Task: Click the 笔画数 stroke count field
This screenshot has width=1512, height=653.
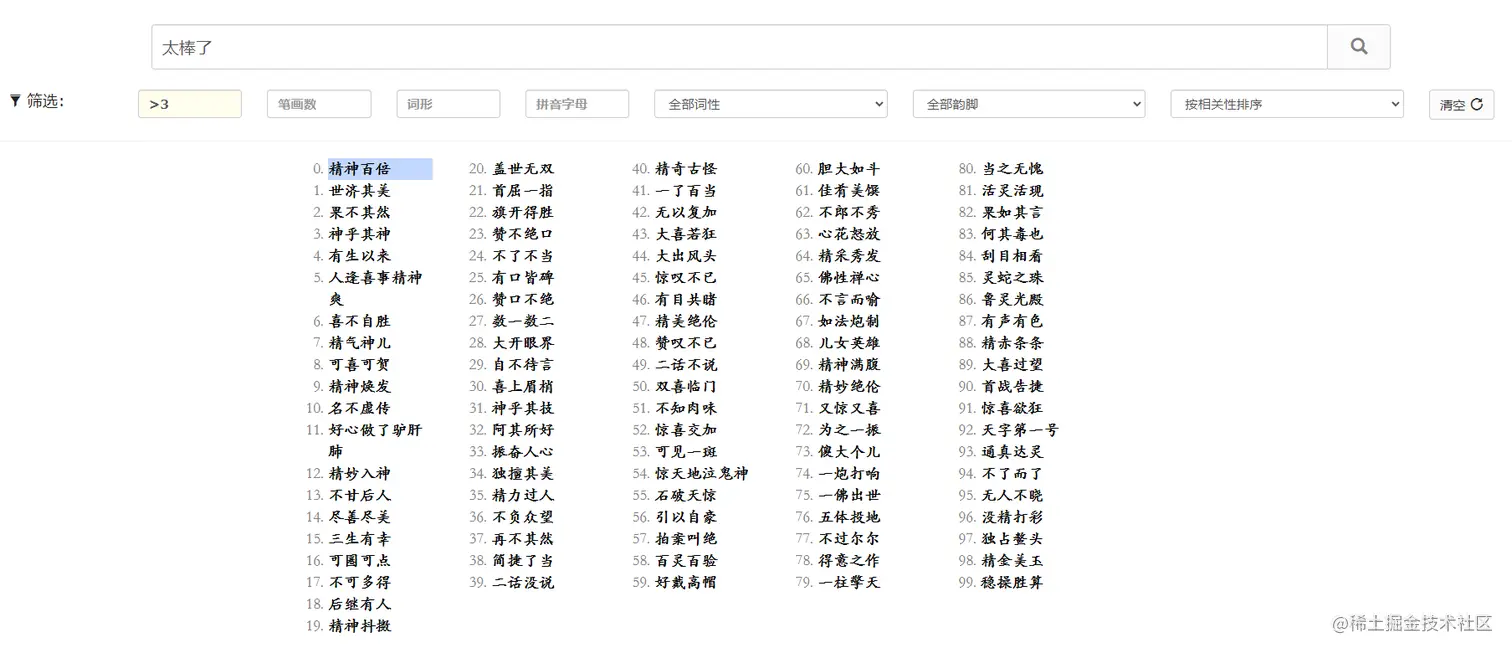Action: [319, 104]
